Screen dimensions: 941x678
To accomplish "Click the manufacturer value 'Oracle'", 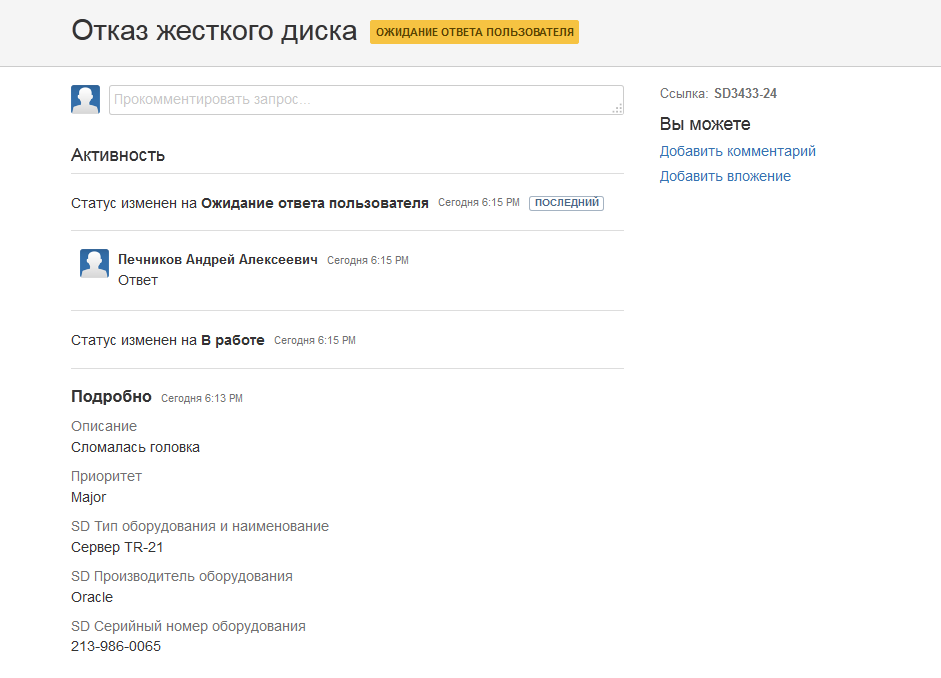I will tap(92, 598).
